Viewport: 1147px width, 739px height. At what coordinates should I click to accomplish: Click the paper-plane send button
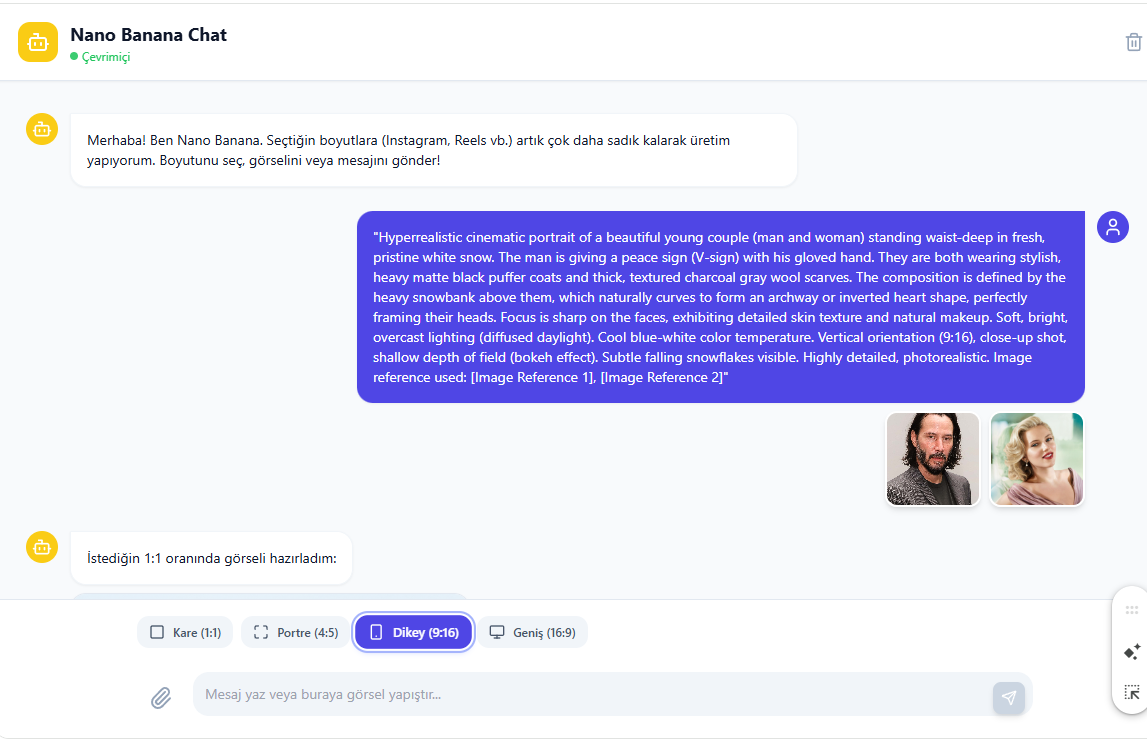(x=1009, y=697)
